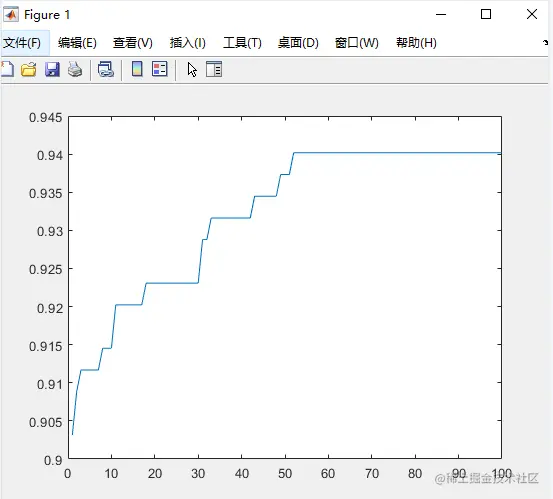Click x-axis tick label 10
This screenshot has width=553, height=499.
click(x=111, y=474)
